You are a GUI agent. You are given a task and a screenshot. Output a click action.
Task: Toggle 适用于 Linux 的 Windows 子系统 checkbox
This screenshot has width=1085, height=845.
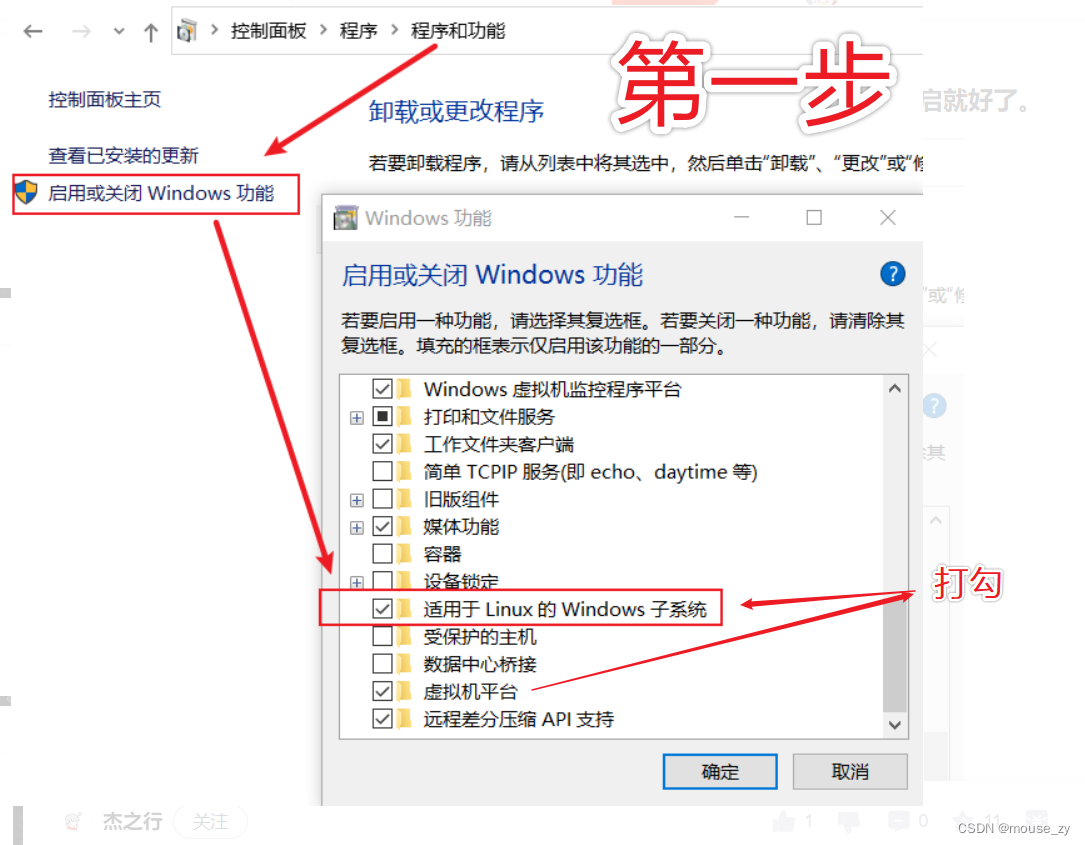382,608
